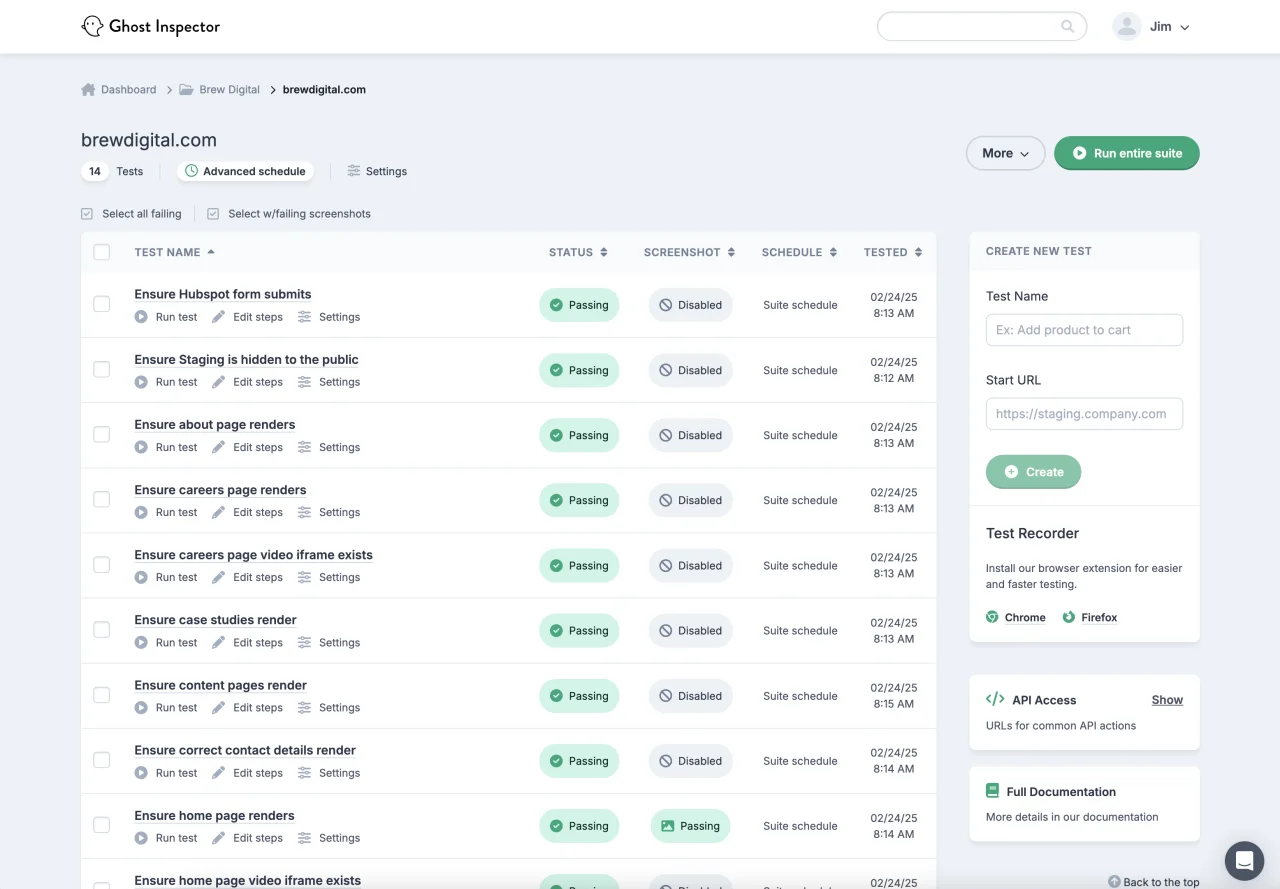This screenshot has height=889, width=1280.
Task: Click pencil icon for Ensure about page renders
Action: (219, 447)
